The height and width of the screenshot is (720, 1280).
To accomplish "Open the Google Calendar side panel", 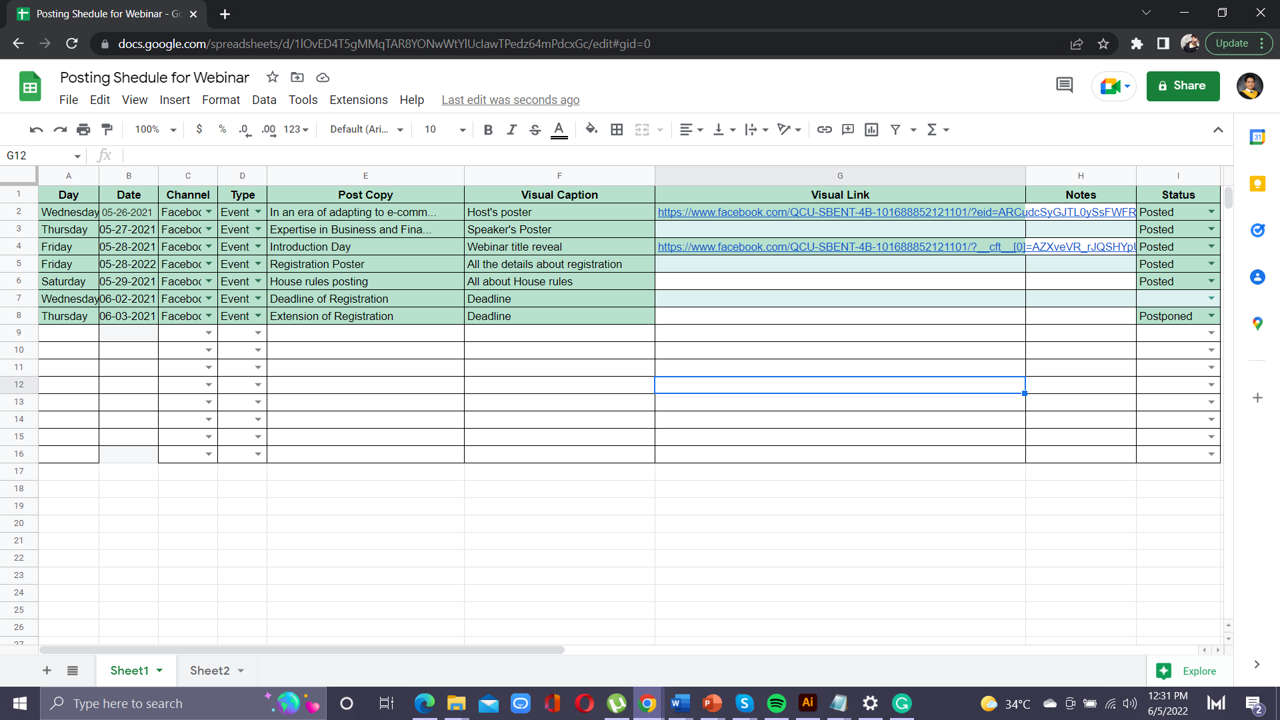I will coord(1257,137).
